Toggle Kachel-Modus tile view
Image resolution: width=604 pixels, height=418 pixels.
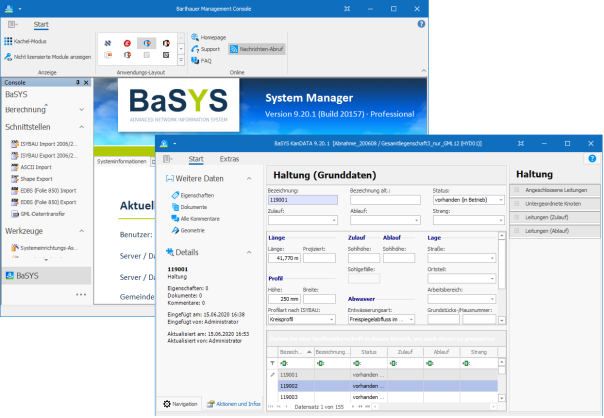point(25,41)
